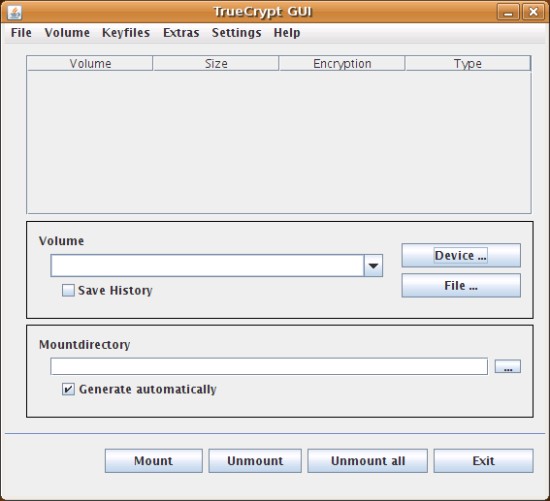Enable the Save History checkbox

pyautogui.click(x=68, y=290)
